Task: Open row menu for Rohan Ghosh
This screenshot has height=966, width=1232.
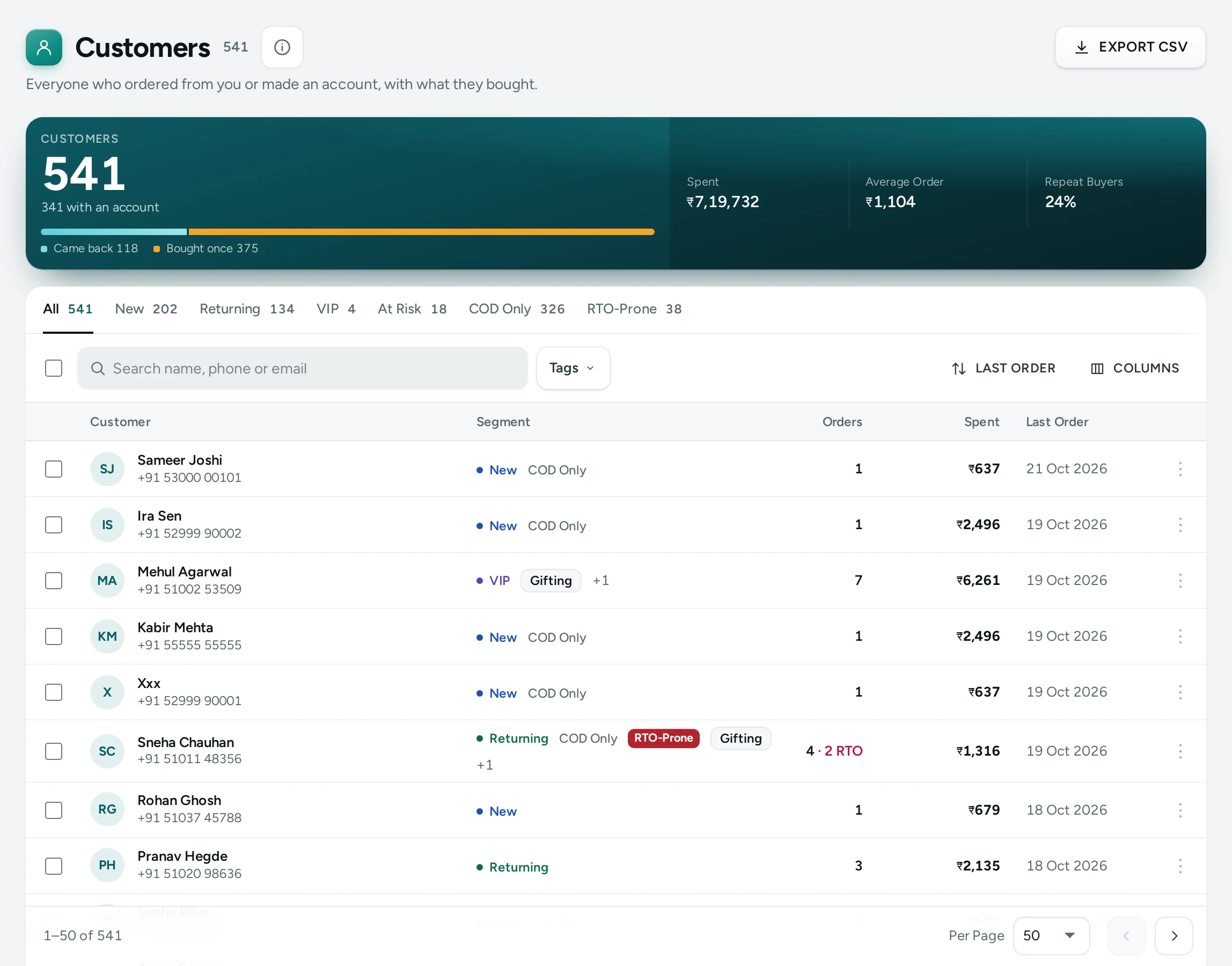Action: (x=1180, y=810)
